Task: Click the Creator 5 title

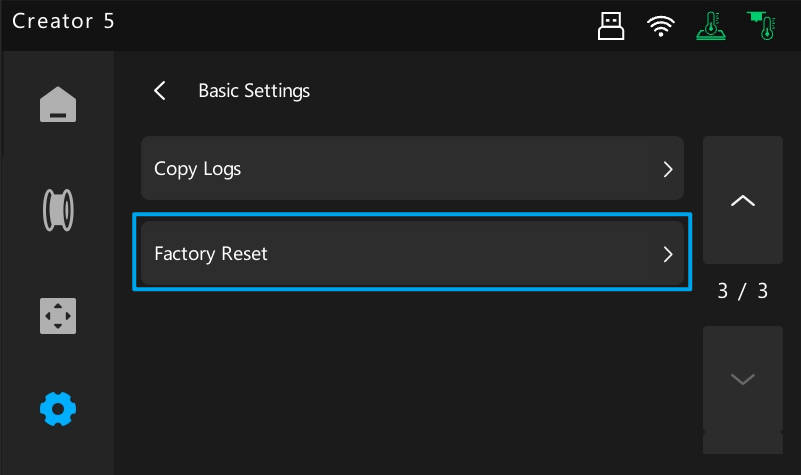Action: coord(63,21)
